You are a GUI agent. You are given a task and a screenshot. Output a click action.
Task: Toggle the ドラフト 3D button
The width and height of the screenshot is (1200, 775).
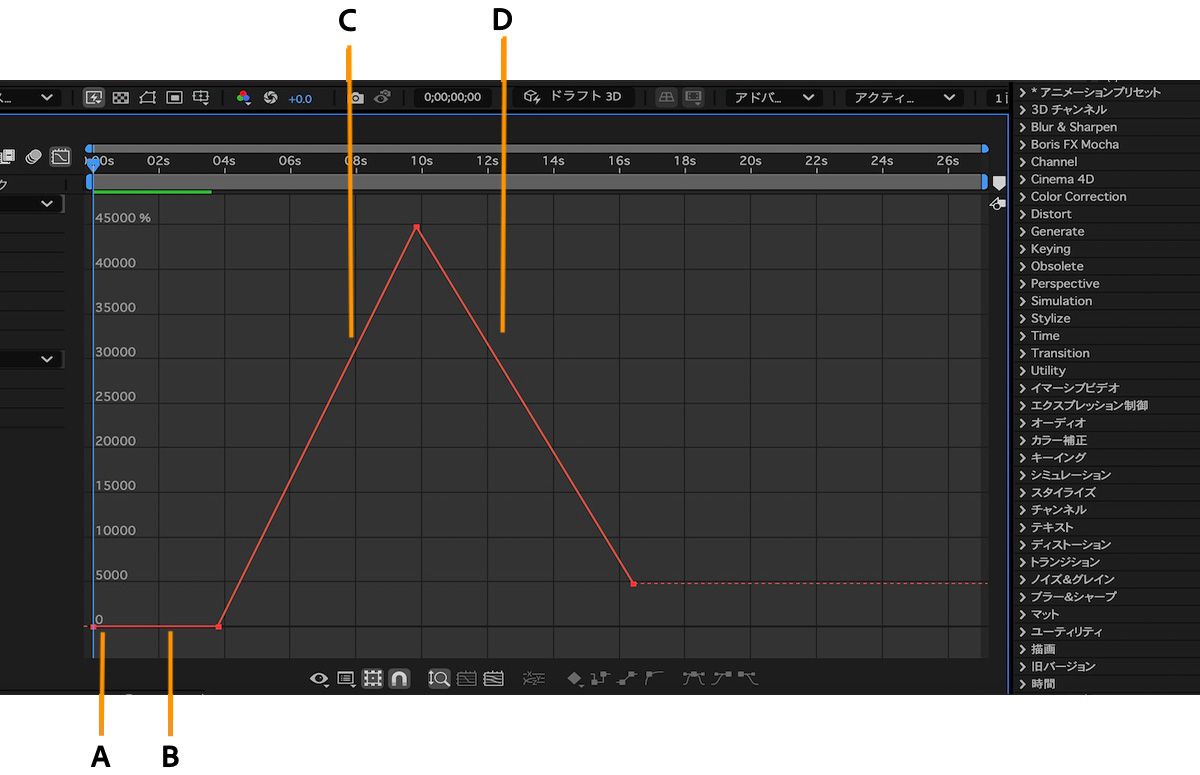pyautogui.click(x=574, y=97)
